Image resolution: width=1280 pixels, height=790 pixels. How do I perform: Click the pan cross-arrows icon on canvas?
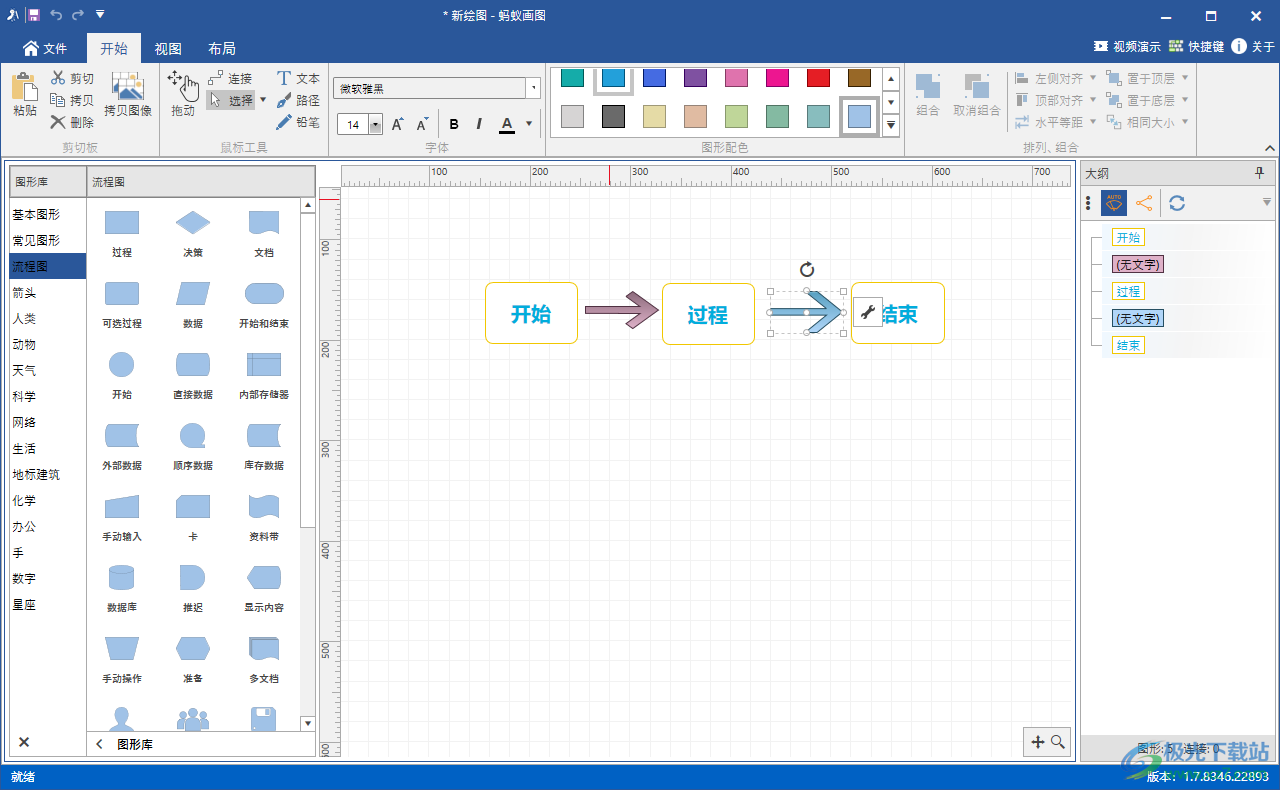coord(1037,742)
